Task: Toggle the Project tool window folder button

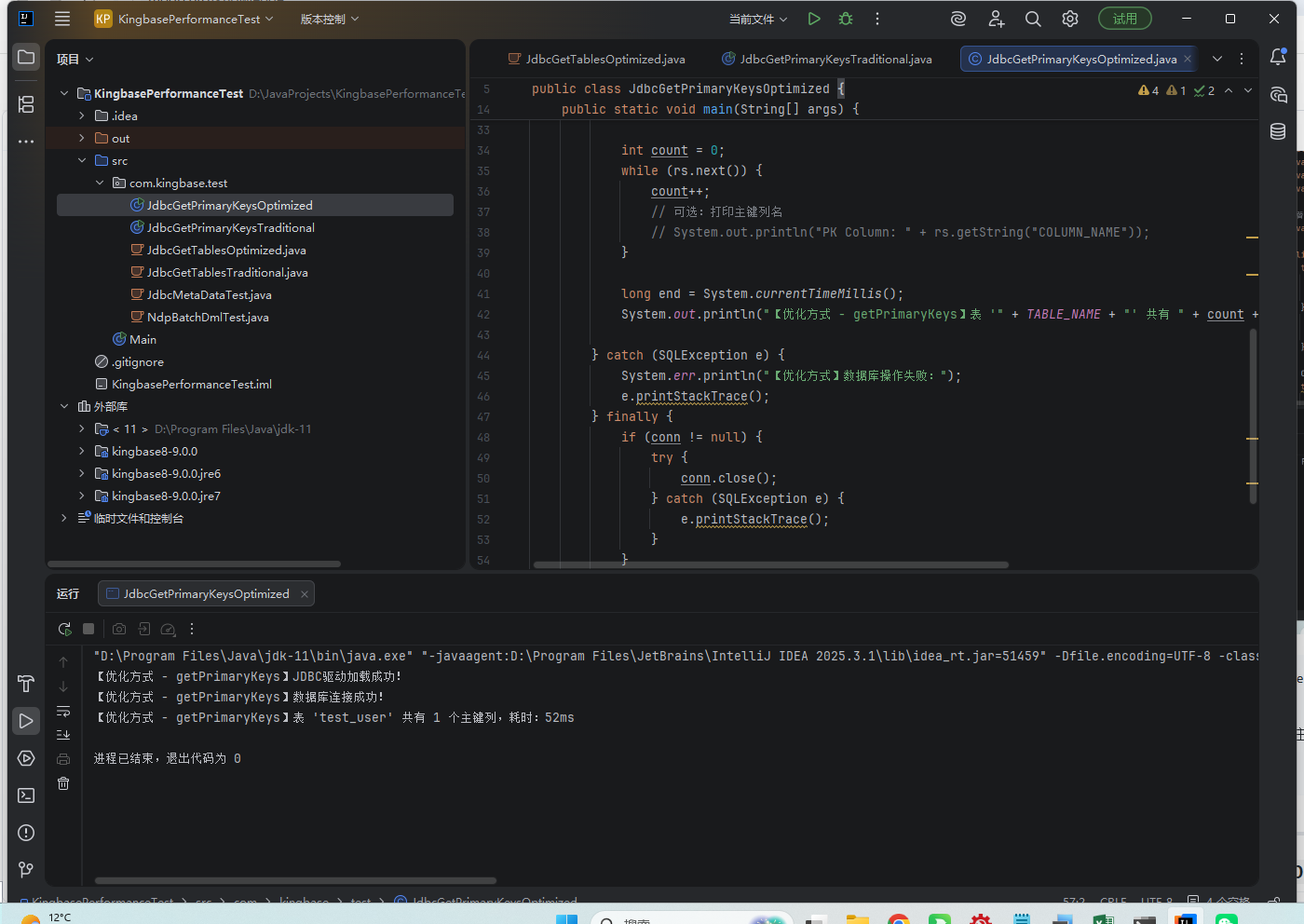Action: (26, 58)
